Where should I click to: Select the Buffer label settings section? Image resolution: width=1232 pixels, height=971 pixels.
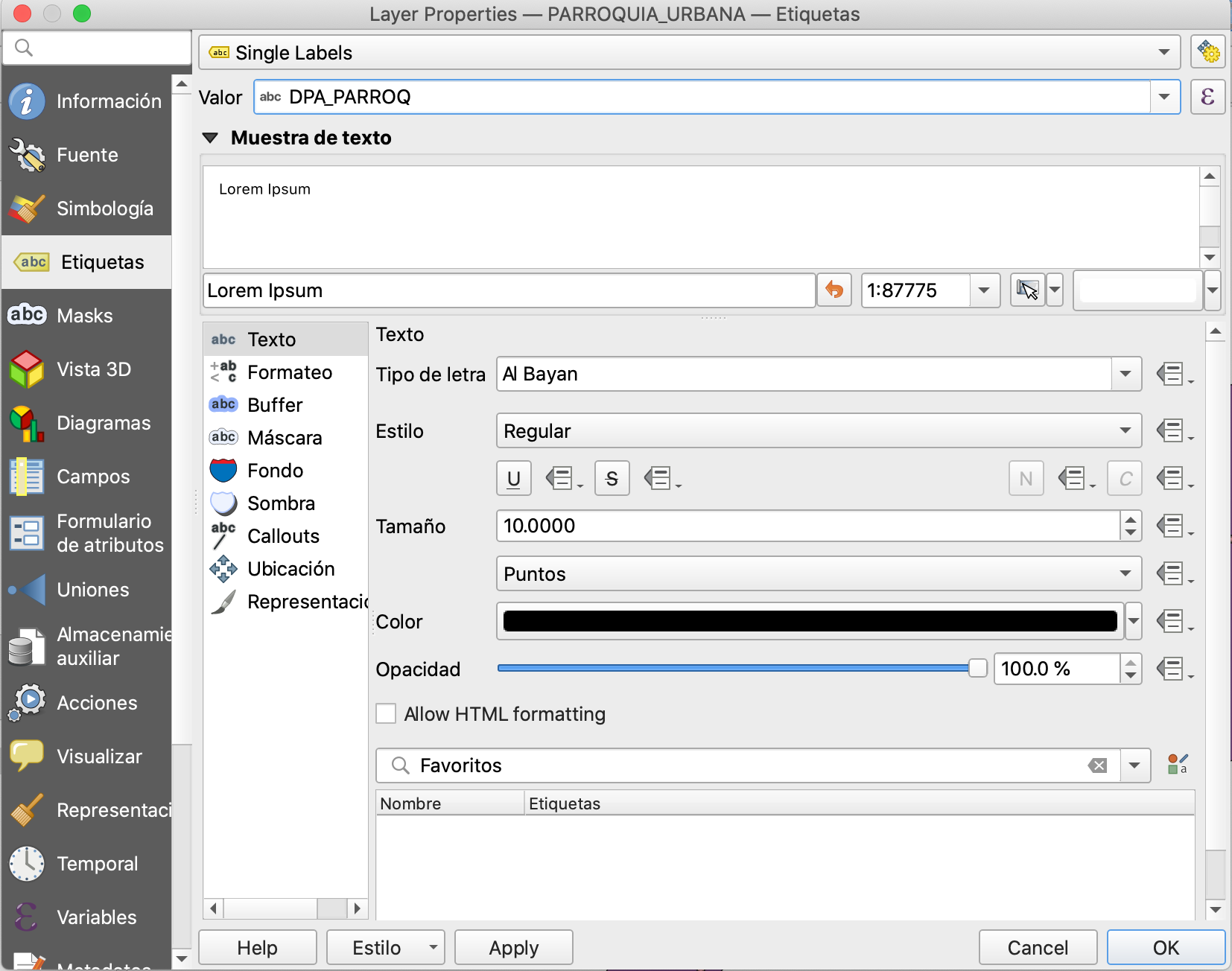275,405
